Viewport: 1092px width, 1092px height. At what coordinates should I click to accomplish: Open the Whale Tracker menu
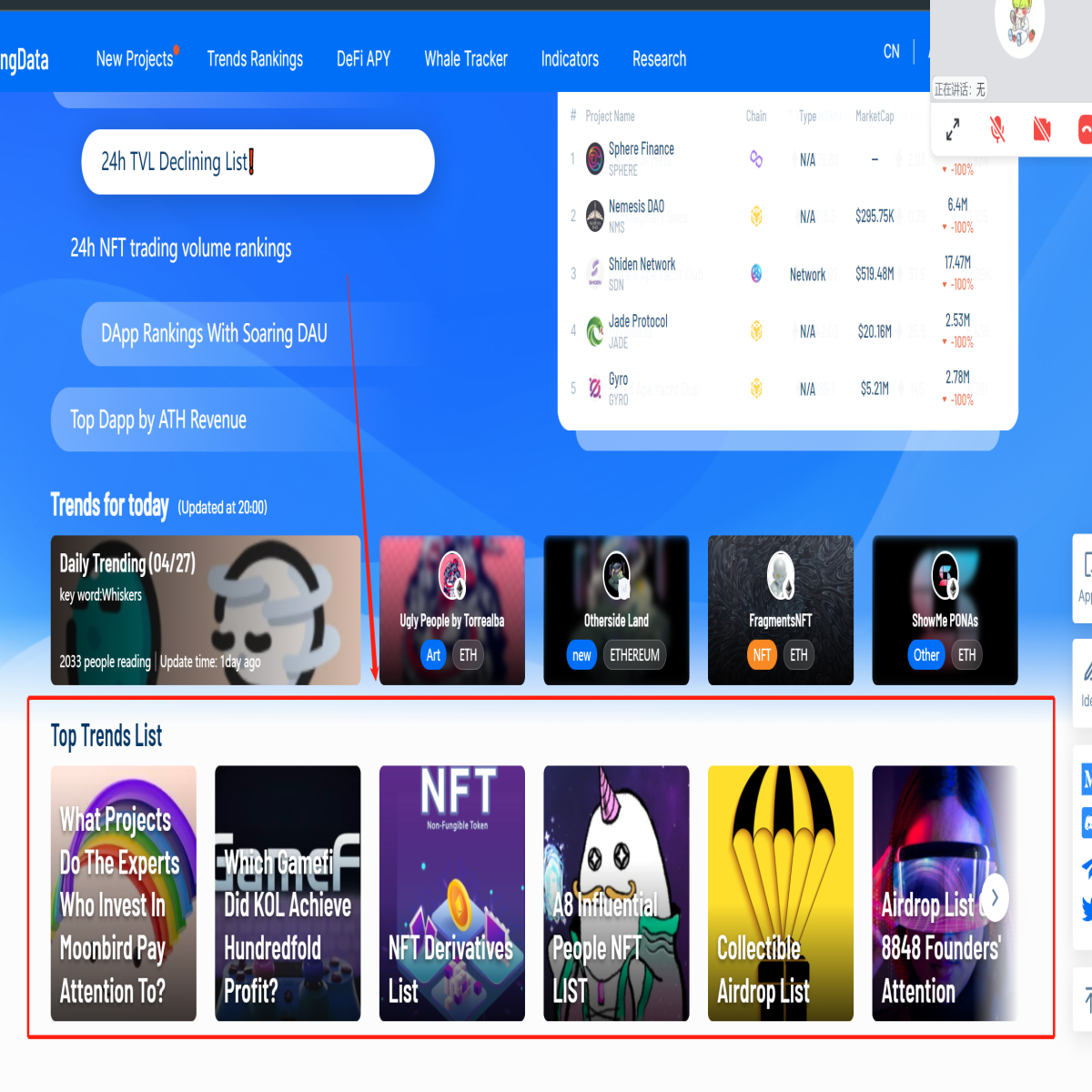tap(466, 59)
